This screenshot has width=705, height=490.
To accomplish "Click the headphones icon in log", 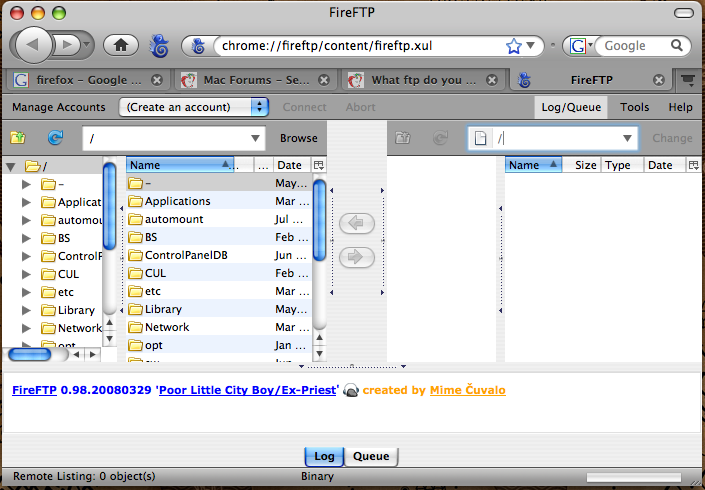I will 351,390.
